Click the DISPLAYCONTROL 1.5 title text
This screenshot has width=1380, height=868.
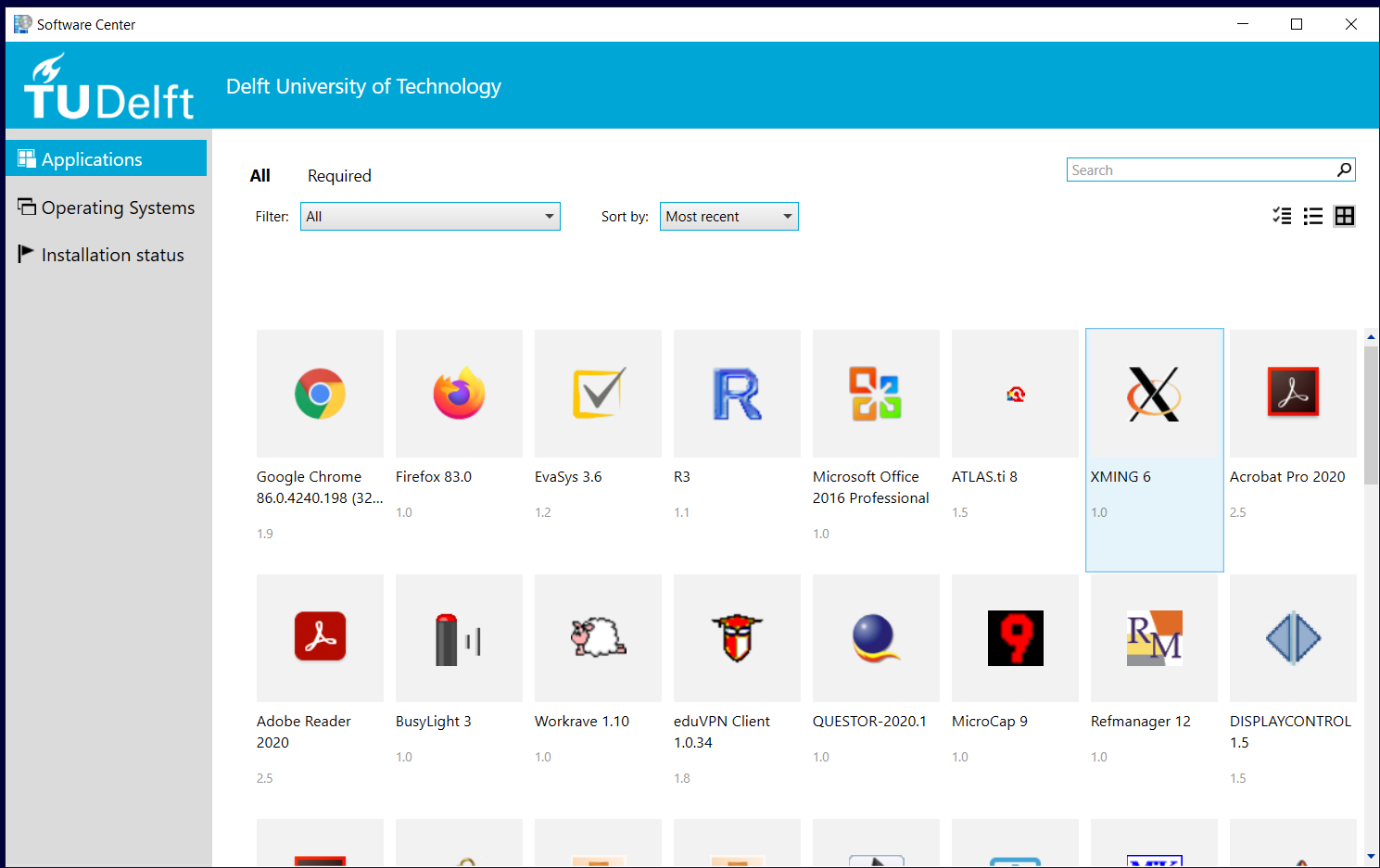[1290, 732]
